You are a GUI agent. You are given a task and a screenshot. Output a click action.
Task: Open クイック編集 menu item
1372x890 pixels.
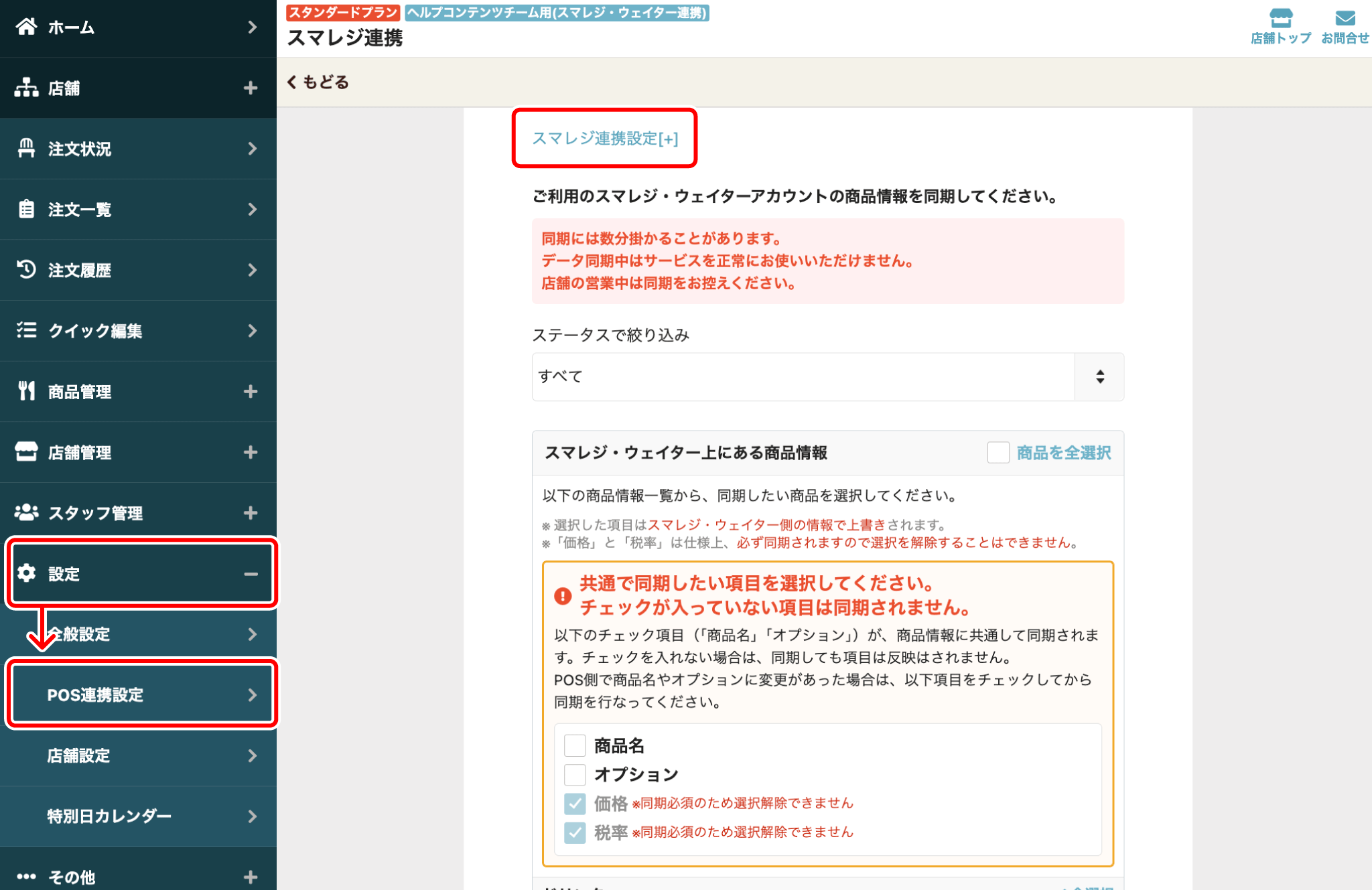[x=138, y=331]
